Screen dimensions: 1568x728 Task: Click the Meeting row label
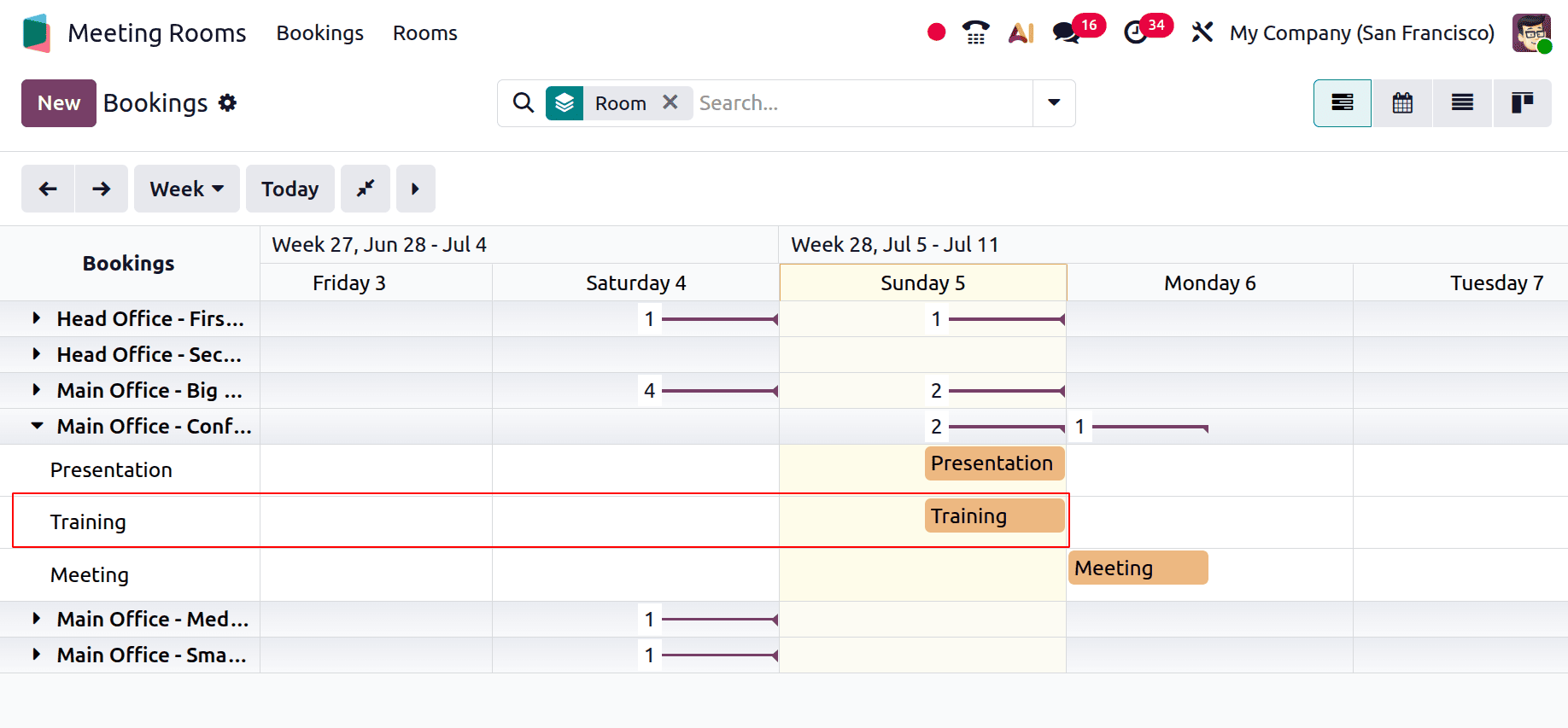coord(90,575)
